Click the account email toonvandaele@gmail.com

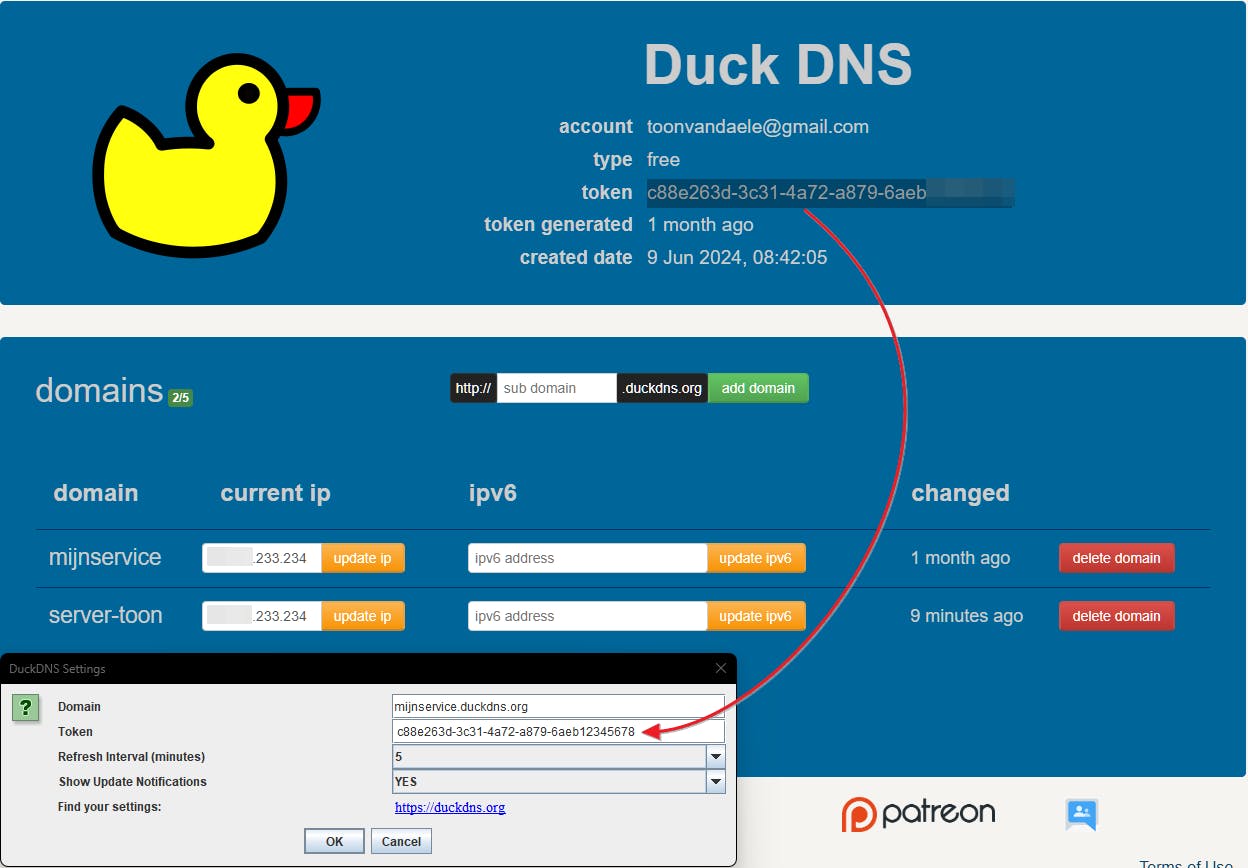tap(758, 127)
